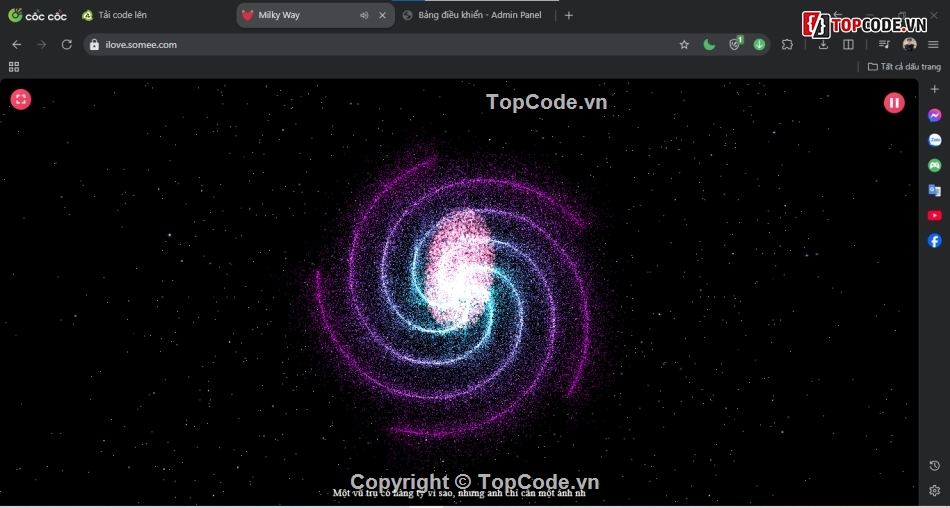
Task: Toggle fullscreen with the red button
Action: coord(21,99)
